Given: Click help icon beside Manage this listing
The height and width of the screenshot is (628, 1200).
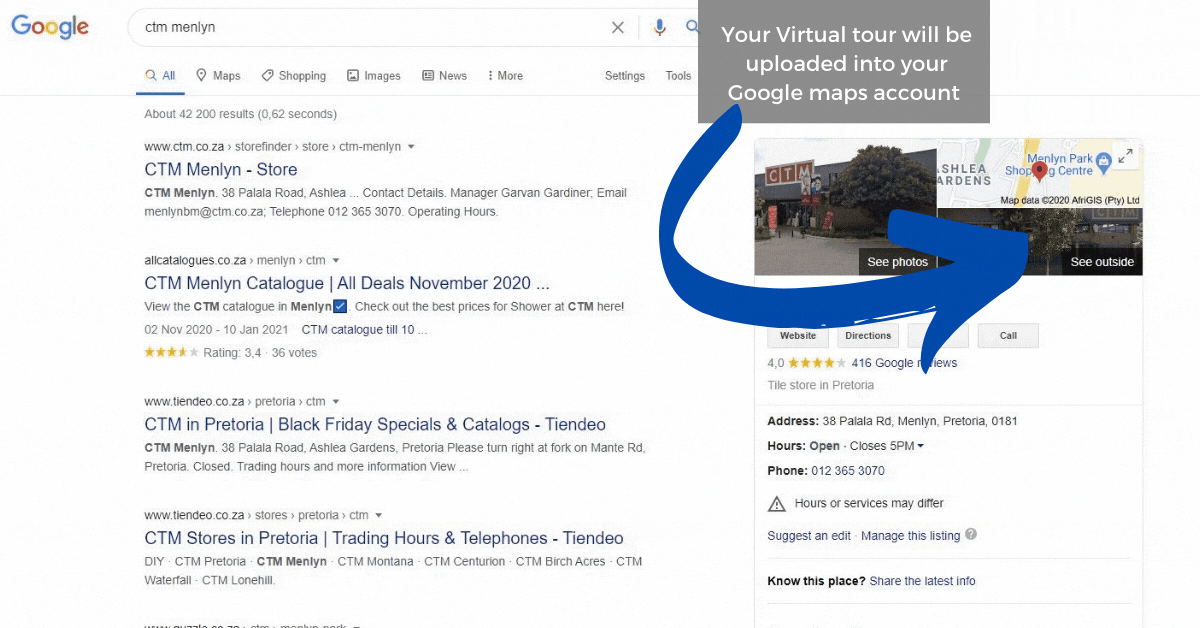Looking at the screenshot, I should click(x=971, y=535).
